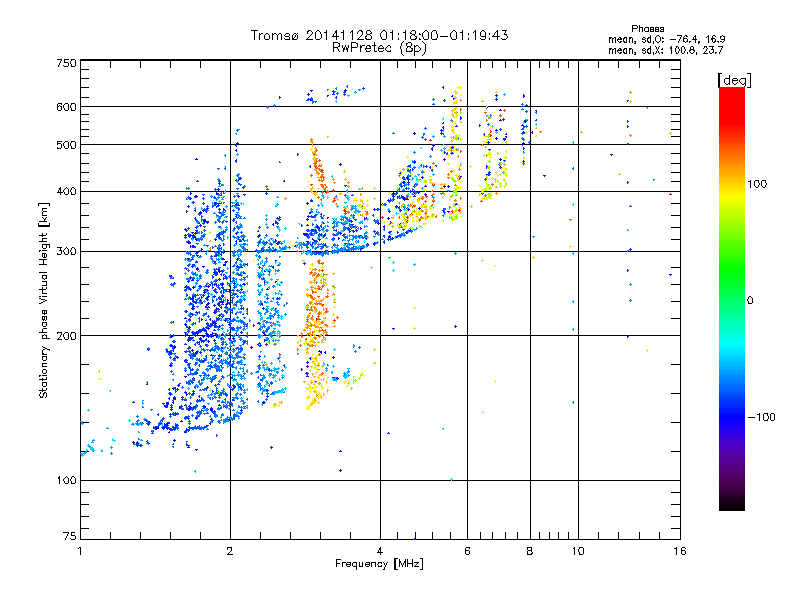Click the x-axis tick label "8"
This screenshot has width=800, height=600.
[x=530, y=551]
